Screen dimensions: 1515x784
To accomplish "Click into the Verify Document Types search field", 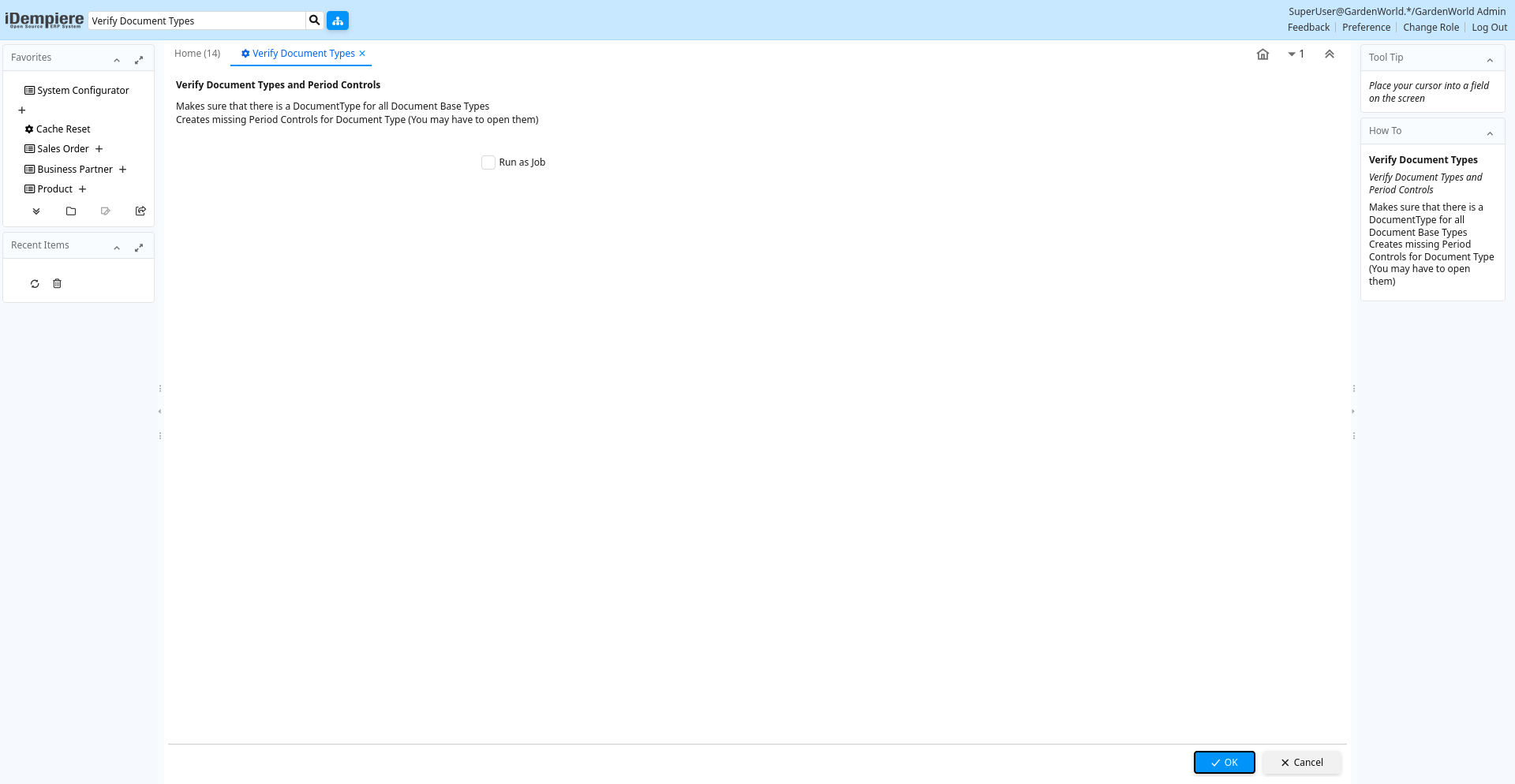I will pyautogui.click(x=197, y=21).
